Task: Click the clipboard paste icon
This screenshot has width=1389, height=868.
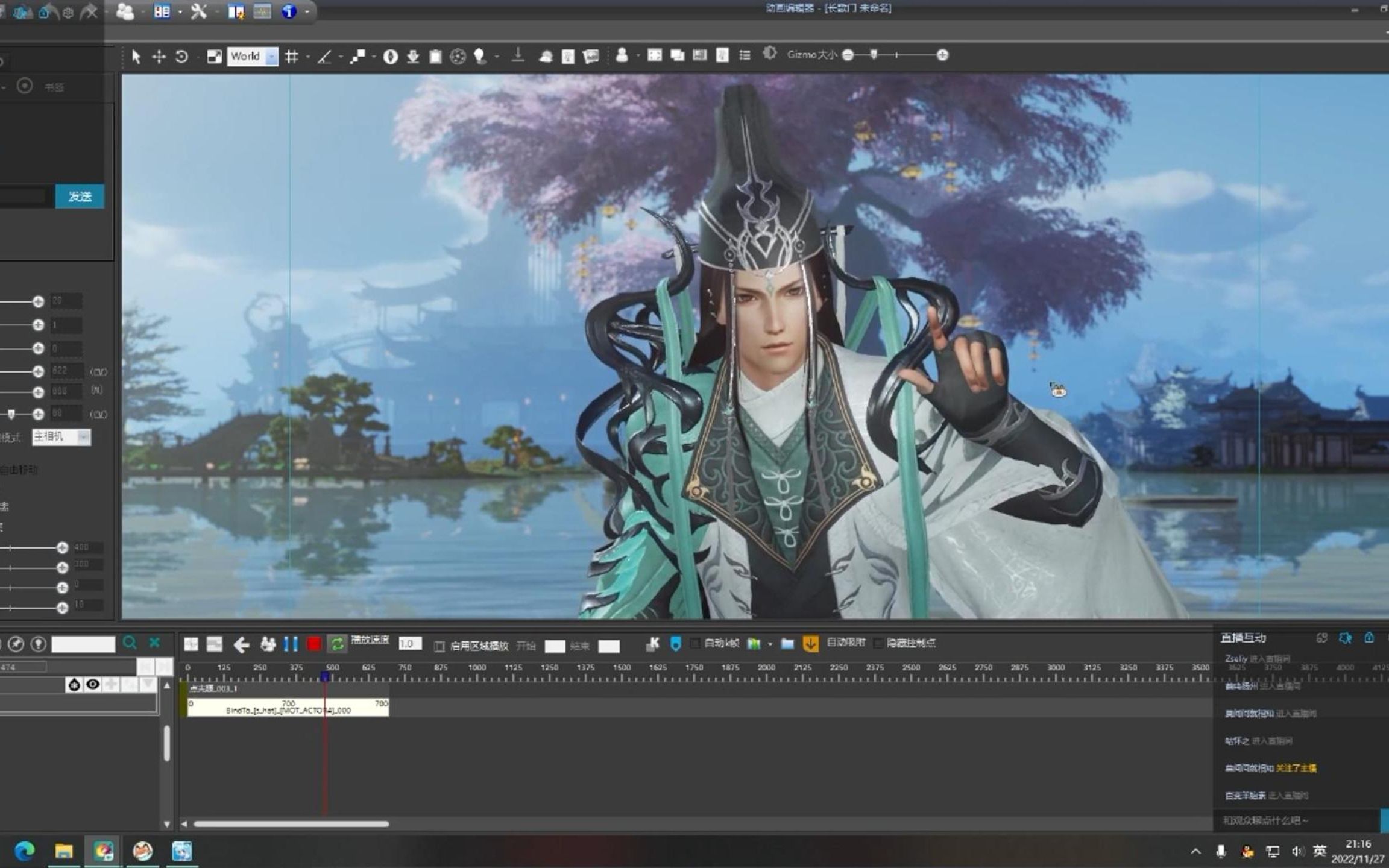Action: pos(435,57)
